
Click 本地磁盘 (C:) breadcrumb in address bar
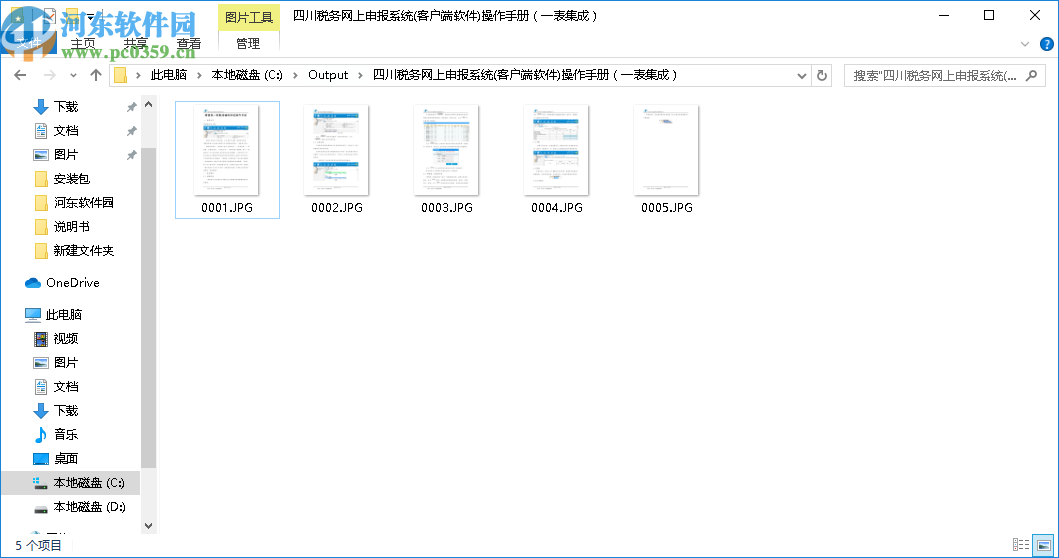247,75
